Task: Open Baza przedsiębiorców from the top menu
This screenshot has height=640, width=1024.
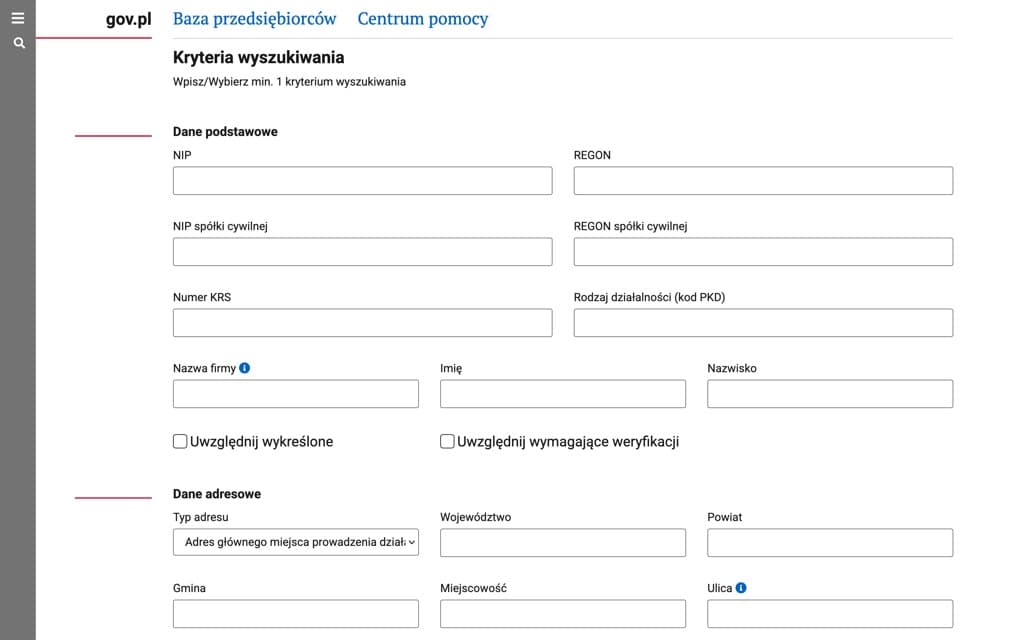Action: click(x=255, y=18)
